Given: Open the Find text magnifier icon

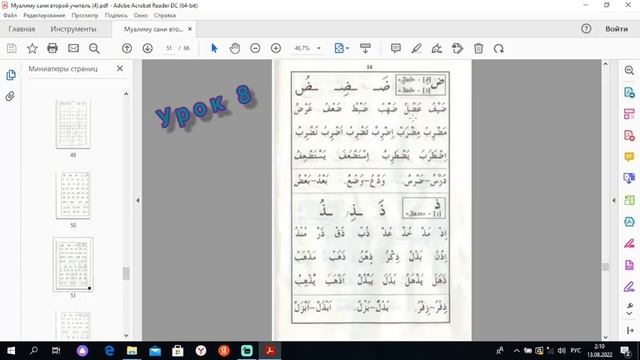Looking at the screenshot, I should point(94,48).
